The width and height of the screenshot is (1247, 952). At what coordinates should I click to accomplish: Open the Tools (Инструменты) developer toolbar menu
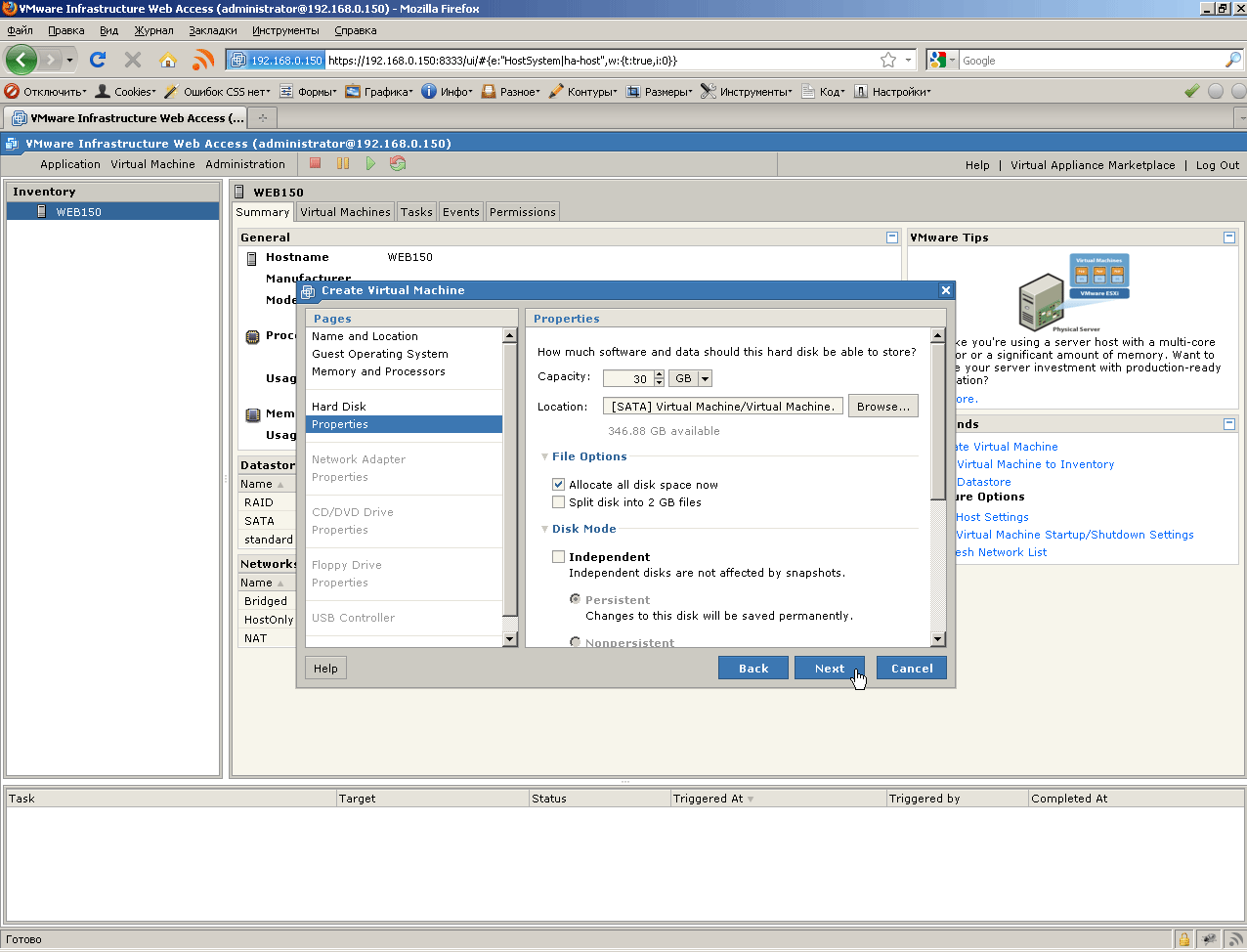pos(747,91)
